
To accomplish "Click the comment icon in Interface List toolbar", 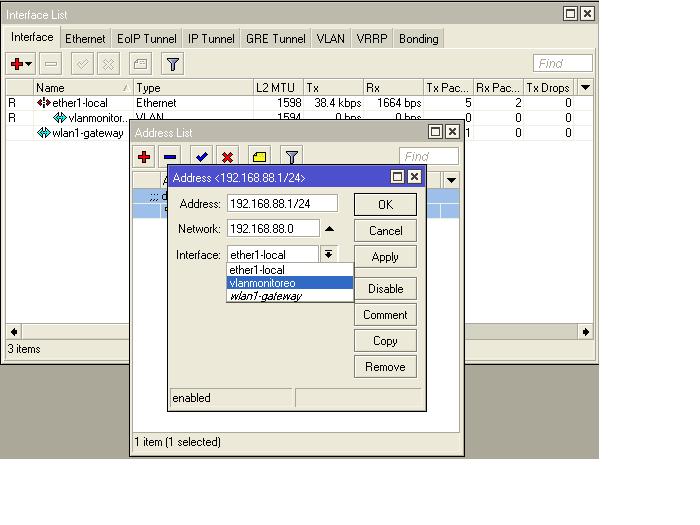I will tap(141, 64).
